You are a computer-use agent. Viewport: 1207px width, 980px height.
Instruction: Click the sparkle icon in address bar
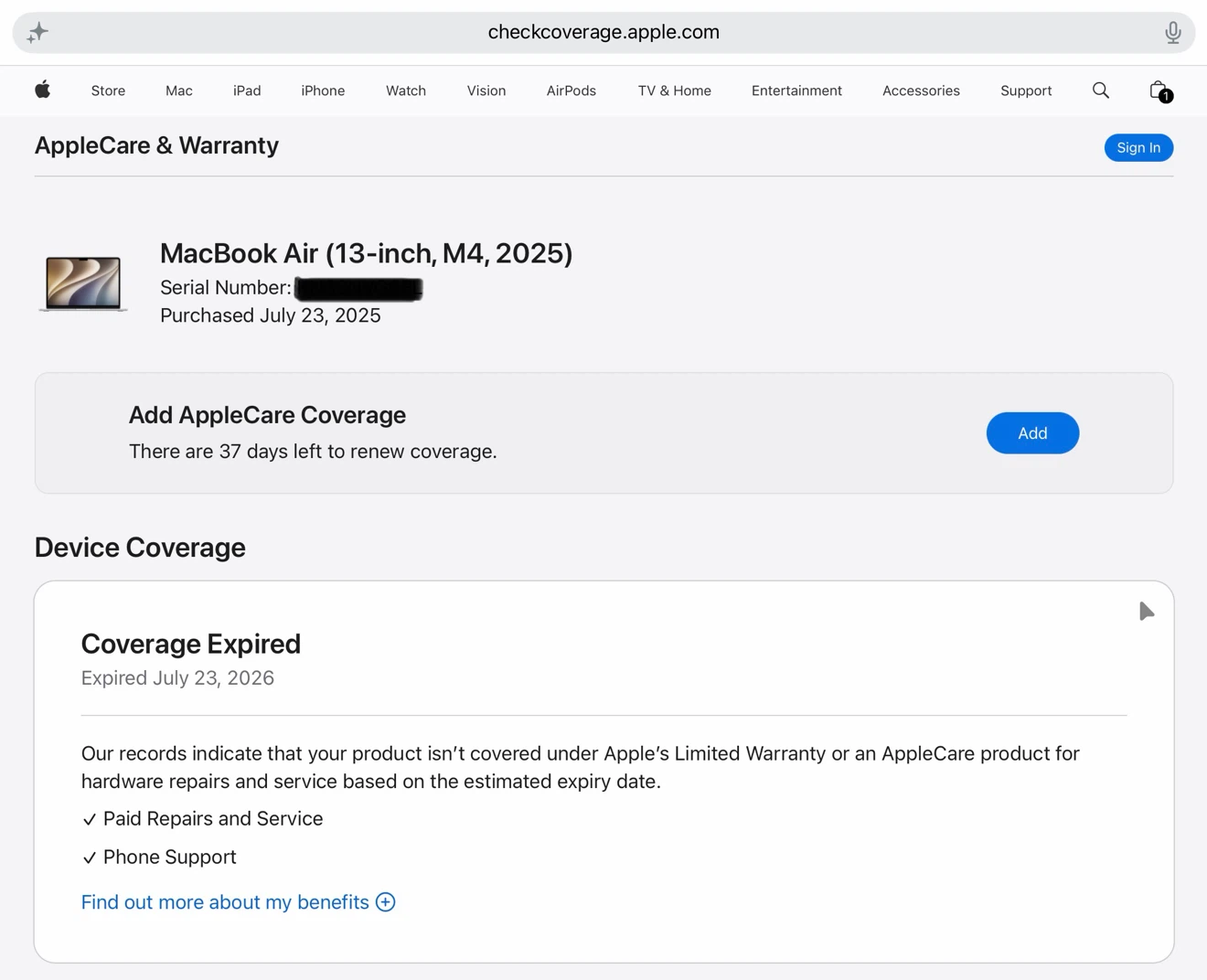[37, 33]
